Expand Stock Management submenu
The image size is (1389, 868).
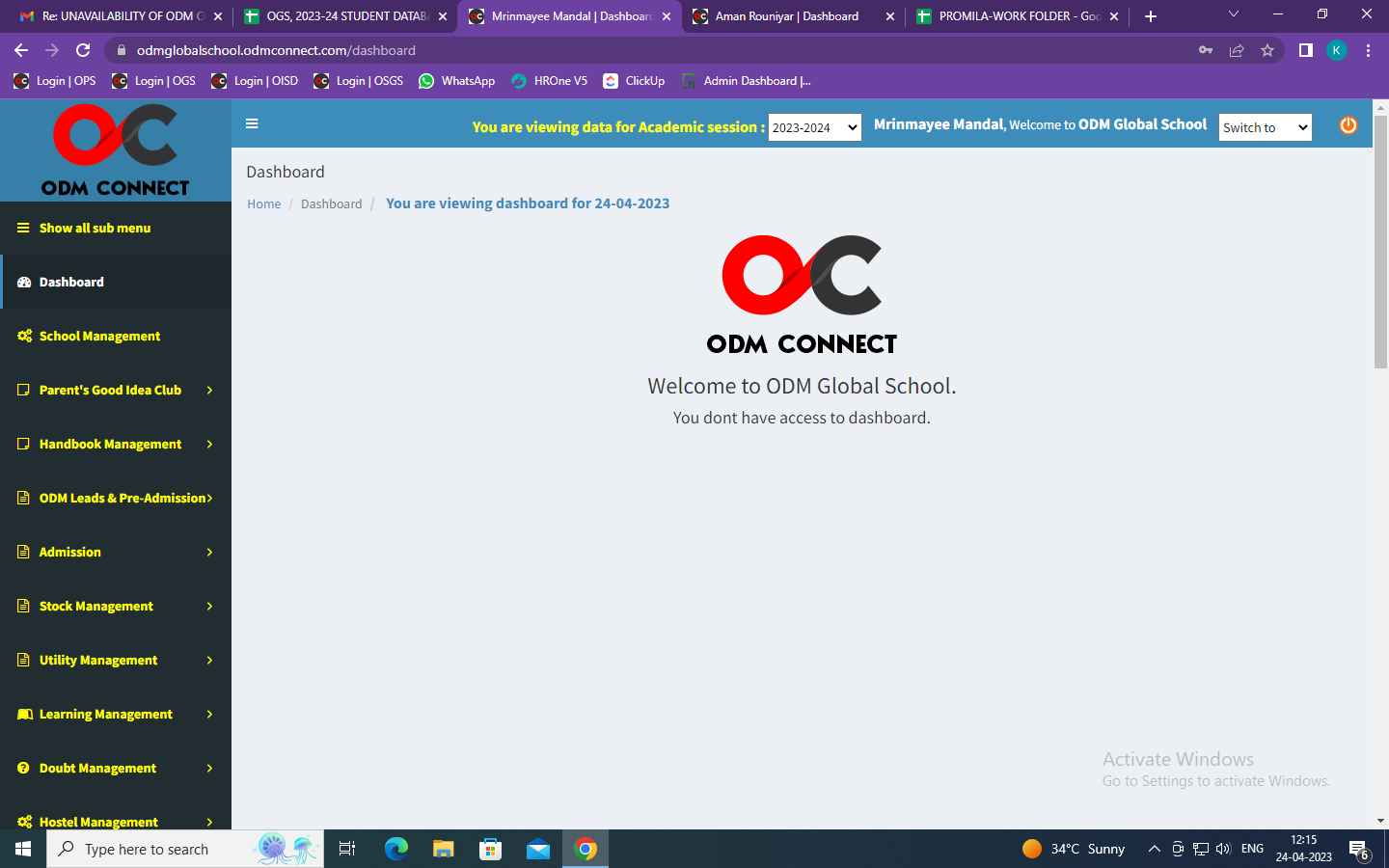click(x=116, y=607)
